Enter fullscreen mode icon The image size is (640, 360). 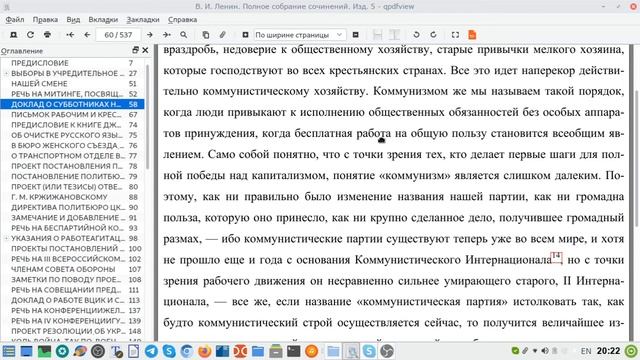pos(455,35)
